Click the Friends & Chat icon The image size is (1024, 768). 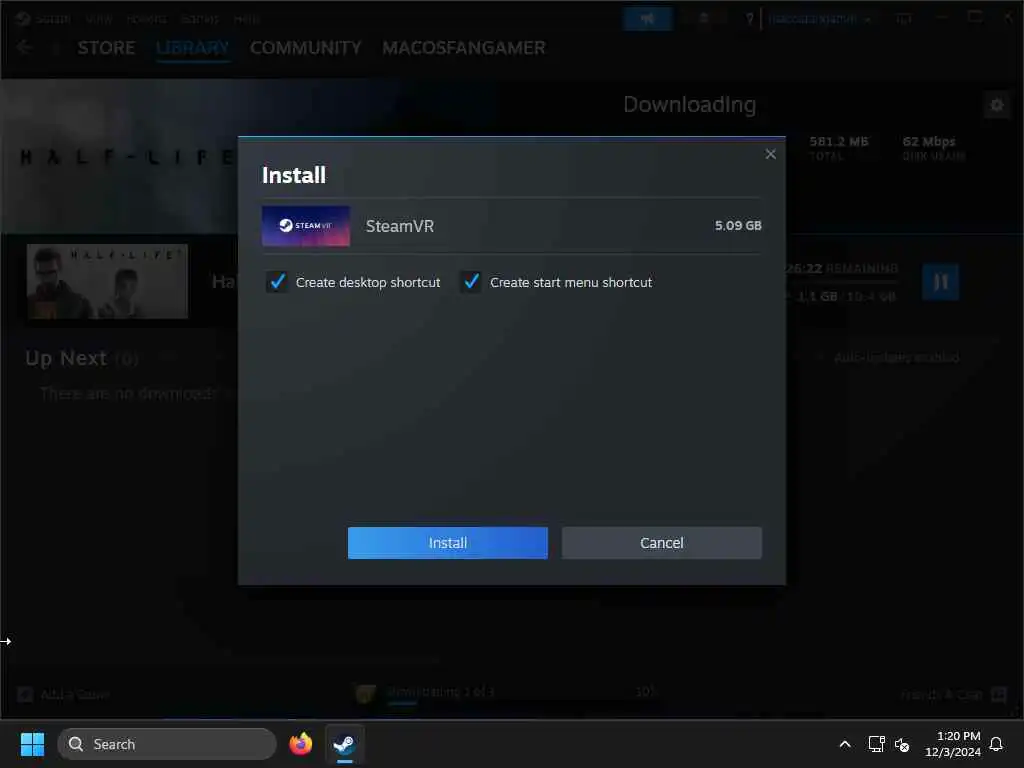999,694
